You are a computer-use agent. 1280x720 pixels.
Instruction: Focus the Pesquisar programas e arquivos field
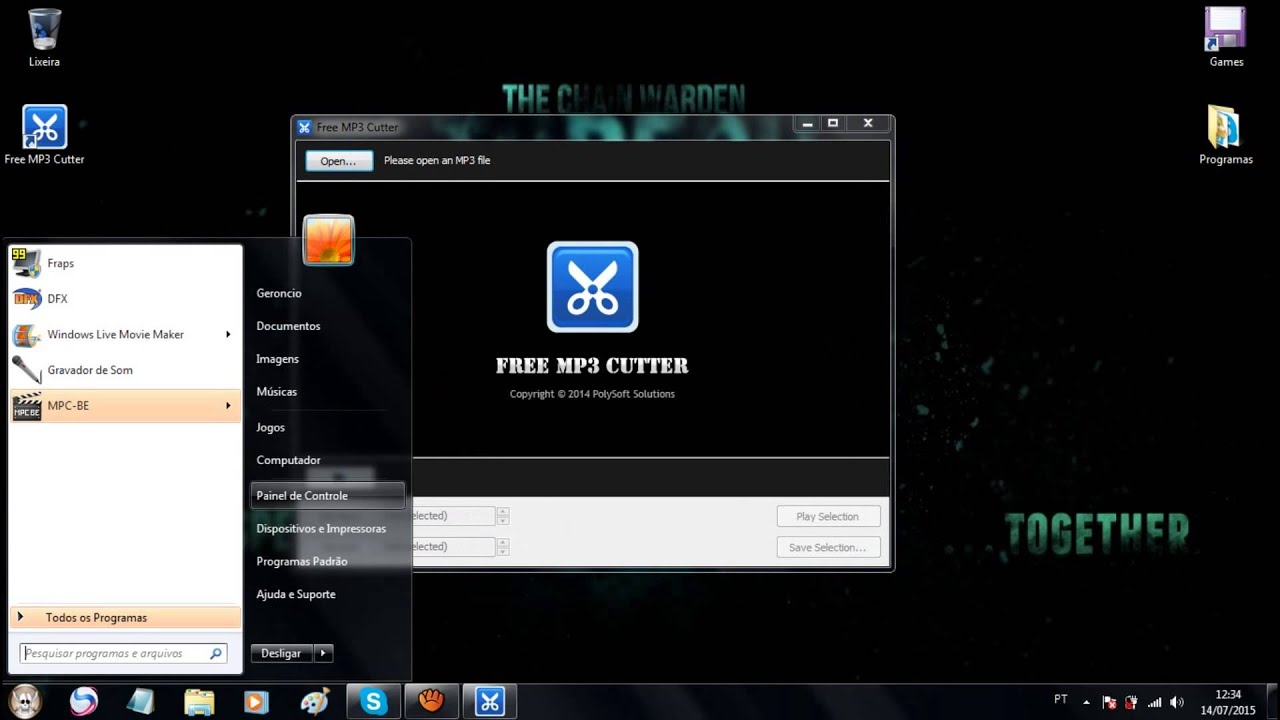point(123,653)
